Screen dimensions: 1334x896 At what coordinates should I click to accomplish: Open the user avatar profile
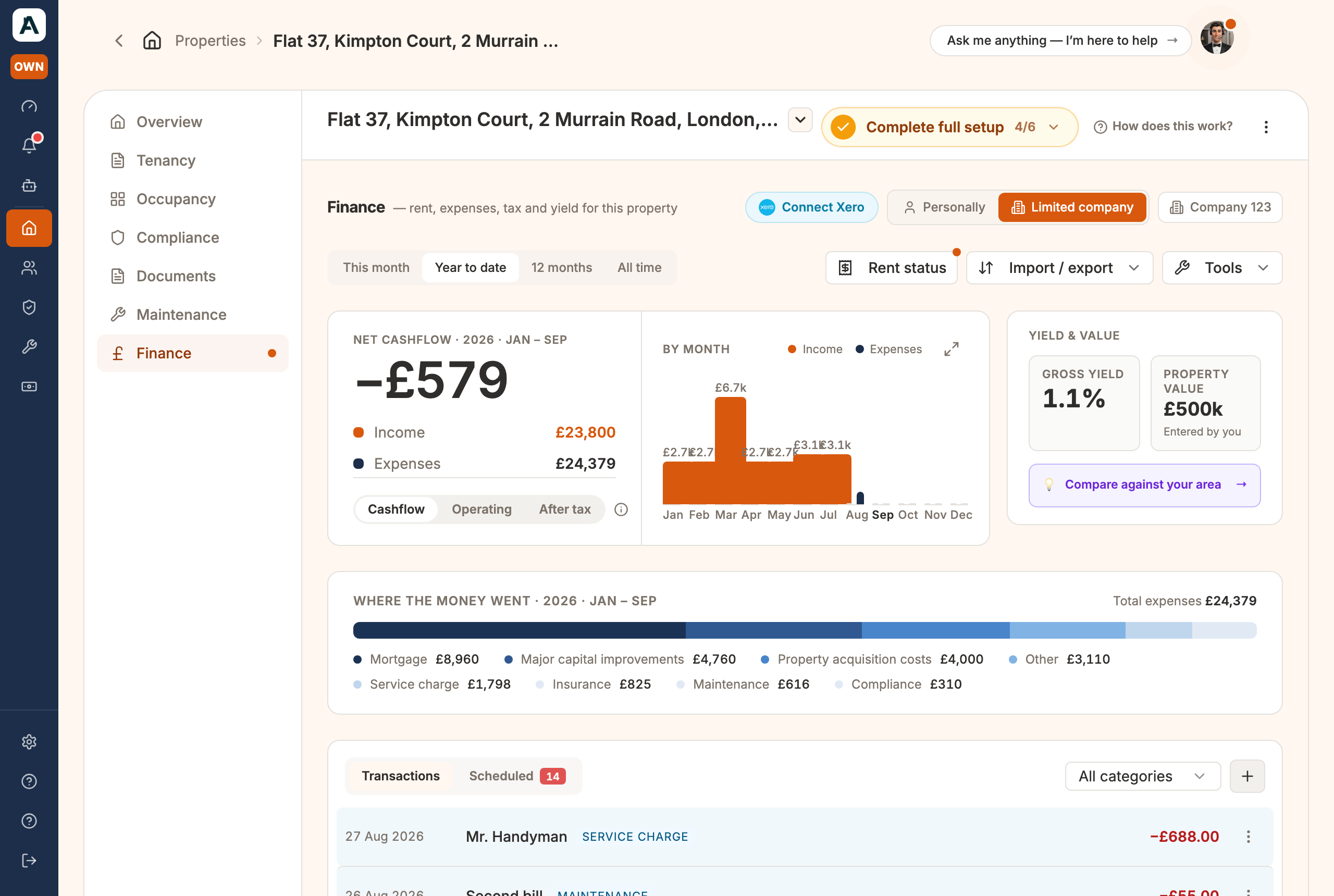coord(1217,38)
